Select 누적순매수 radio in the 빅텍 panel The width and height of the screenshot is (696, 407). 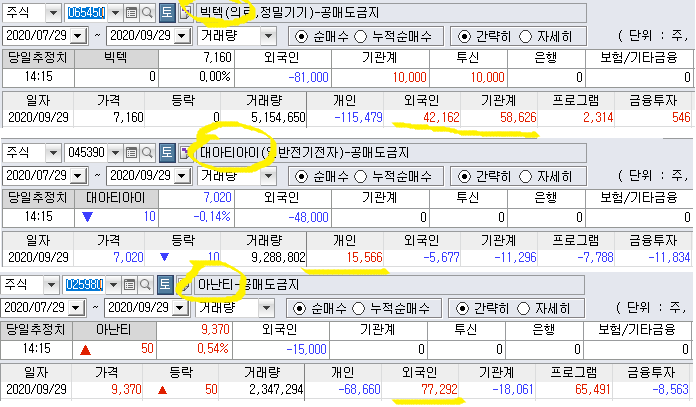361,35
